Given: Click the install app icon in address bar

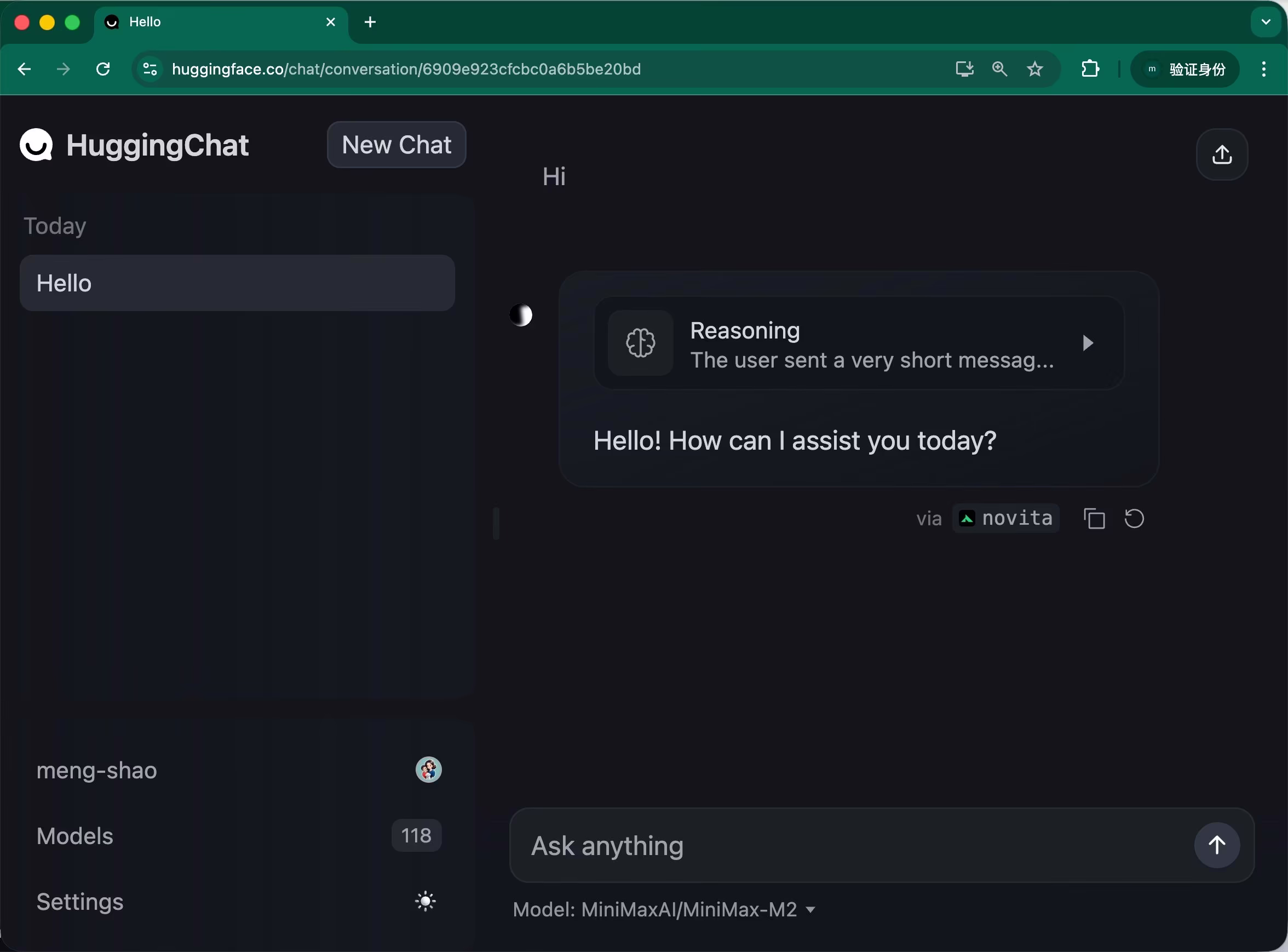Looking at the screenshot, I should (x=963, y=68).
